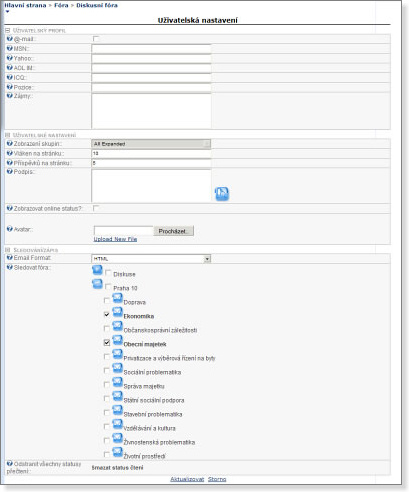The width and height of the screenshot is (409, 492).
Task: Click the help icon next to Avatar
Action: click(10, 229)
